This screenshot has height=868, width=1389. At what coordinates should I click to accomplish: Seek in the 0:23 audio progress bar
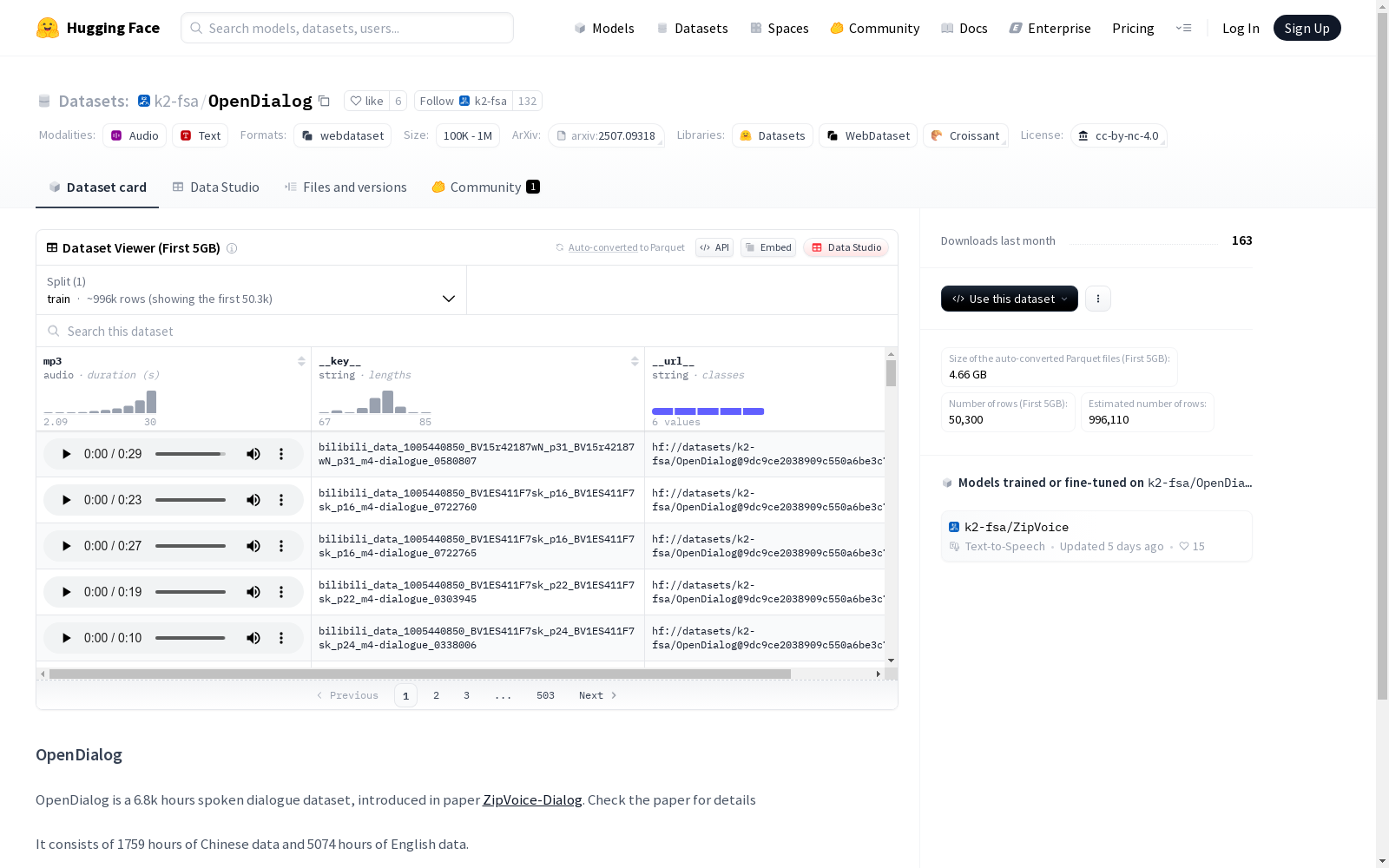click(x=190, y=500)
